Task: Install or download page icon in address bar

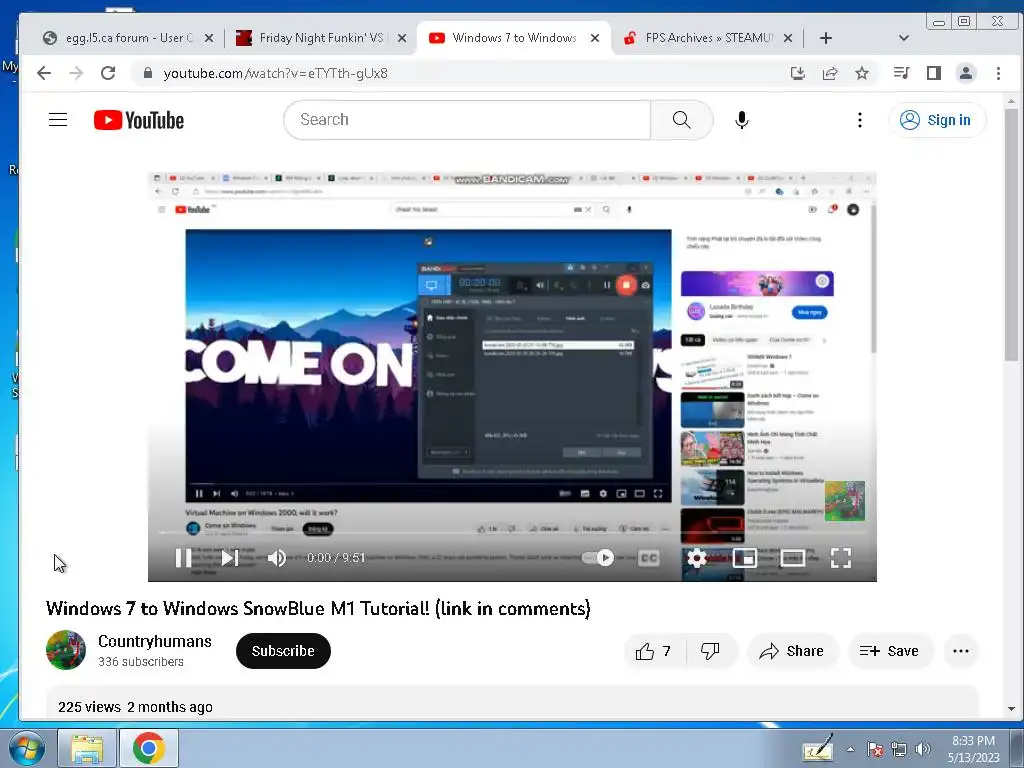Action: 797,73
